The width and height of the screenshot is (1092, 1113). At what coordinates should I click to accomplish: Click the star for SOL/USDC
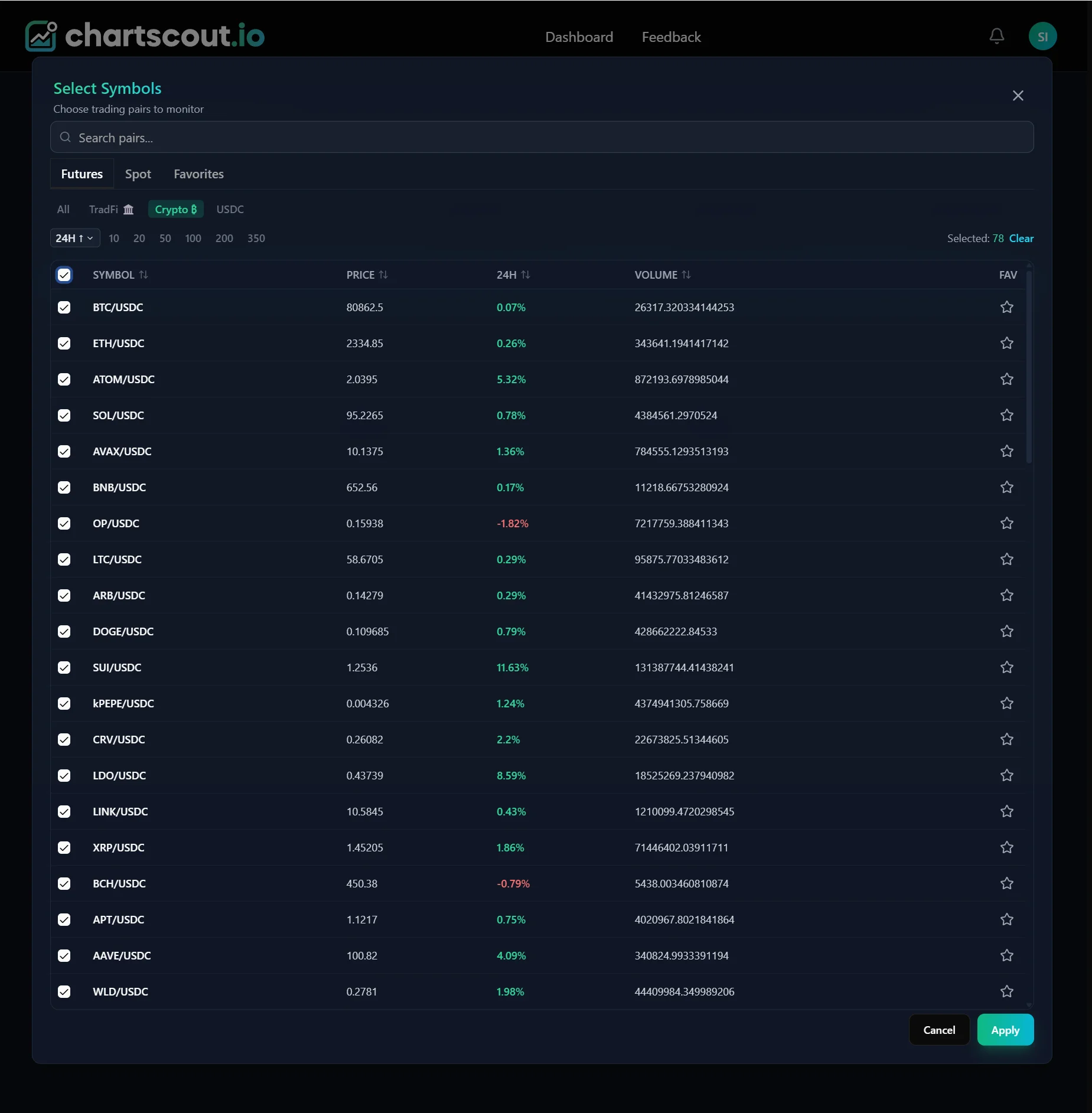(1007, 415)
